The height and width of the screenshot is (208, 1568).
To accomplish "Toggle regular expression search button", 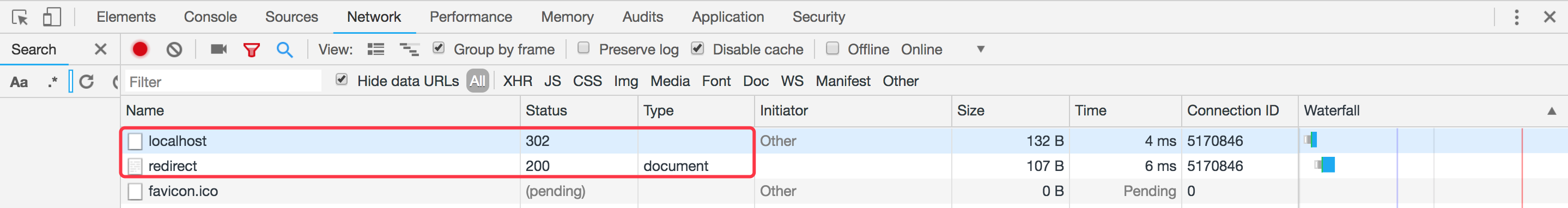I will (52, 81).
